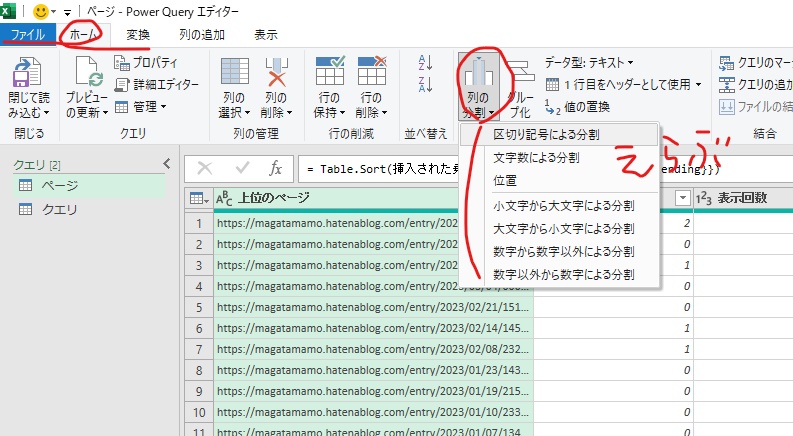The width and height of the screenshot is (793, 436).
Task: Select the 表示回数 column header
Action: click(742, 198)
